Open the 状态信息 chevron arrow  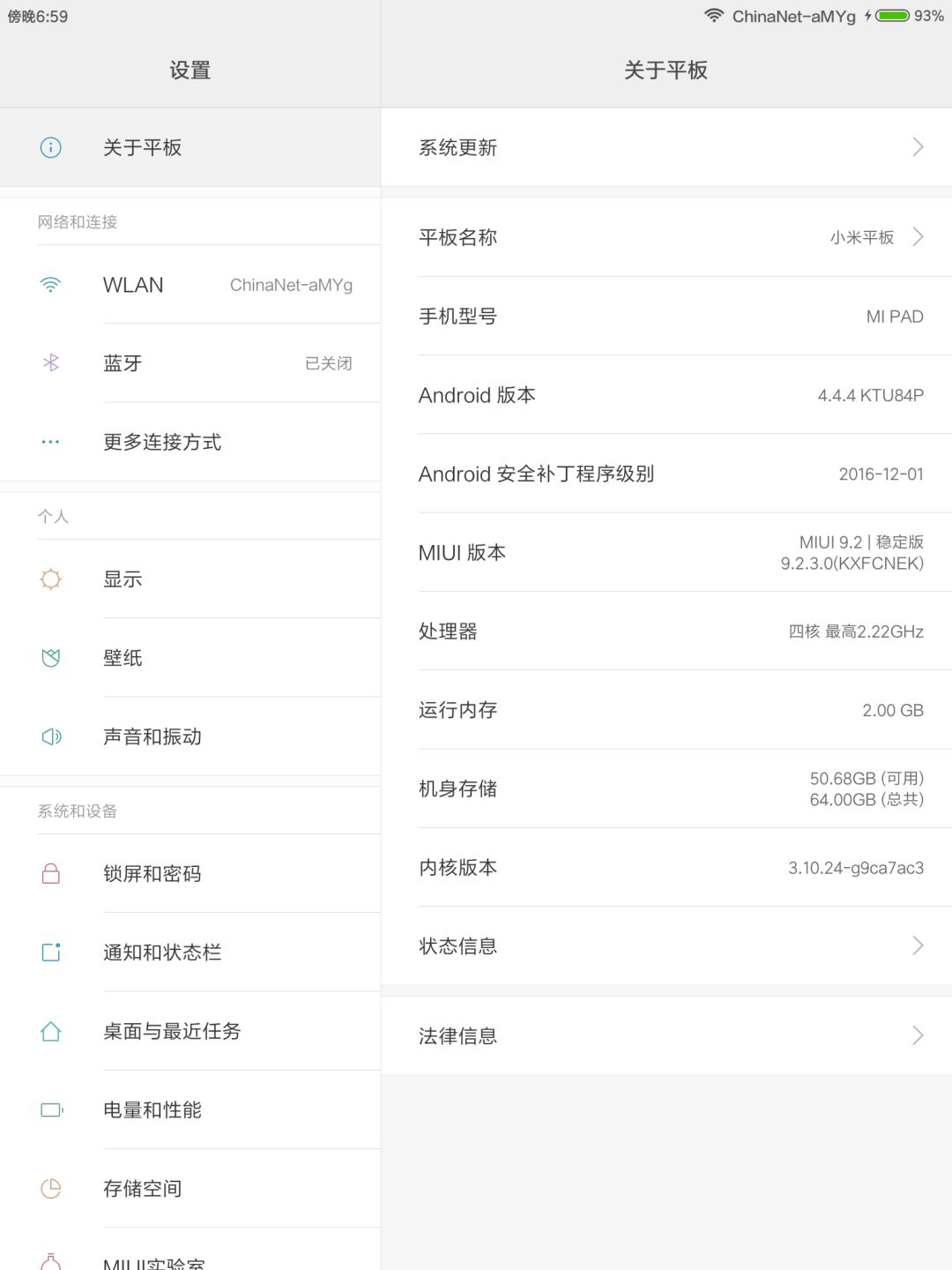point(918,946)
